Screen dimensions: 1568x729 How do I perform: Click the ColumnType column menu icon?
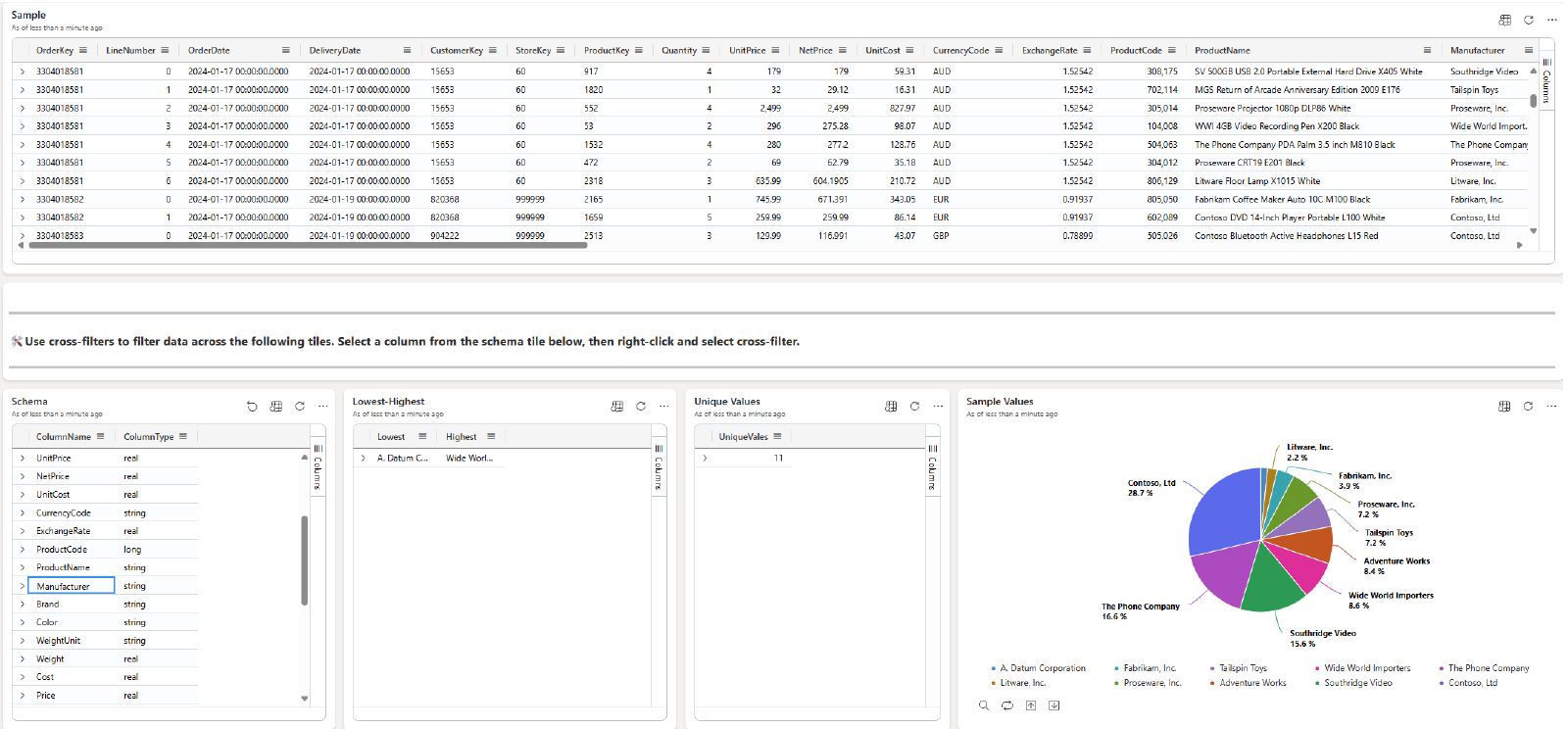pyautogui.click(x=183, y=437)
